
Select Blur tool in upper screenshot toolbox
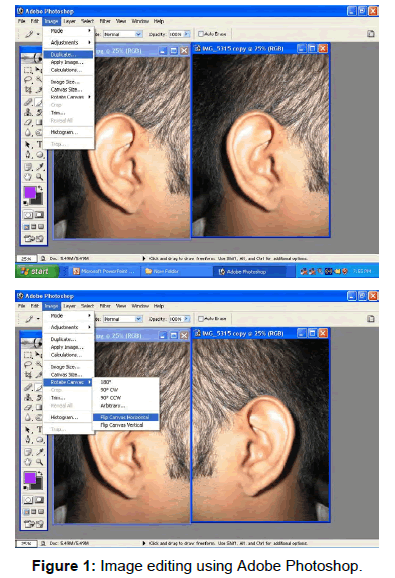(x=28, y=132)
